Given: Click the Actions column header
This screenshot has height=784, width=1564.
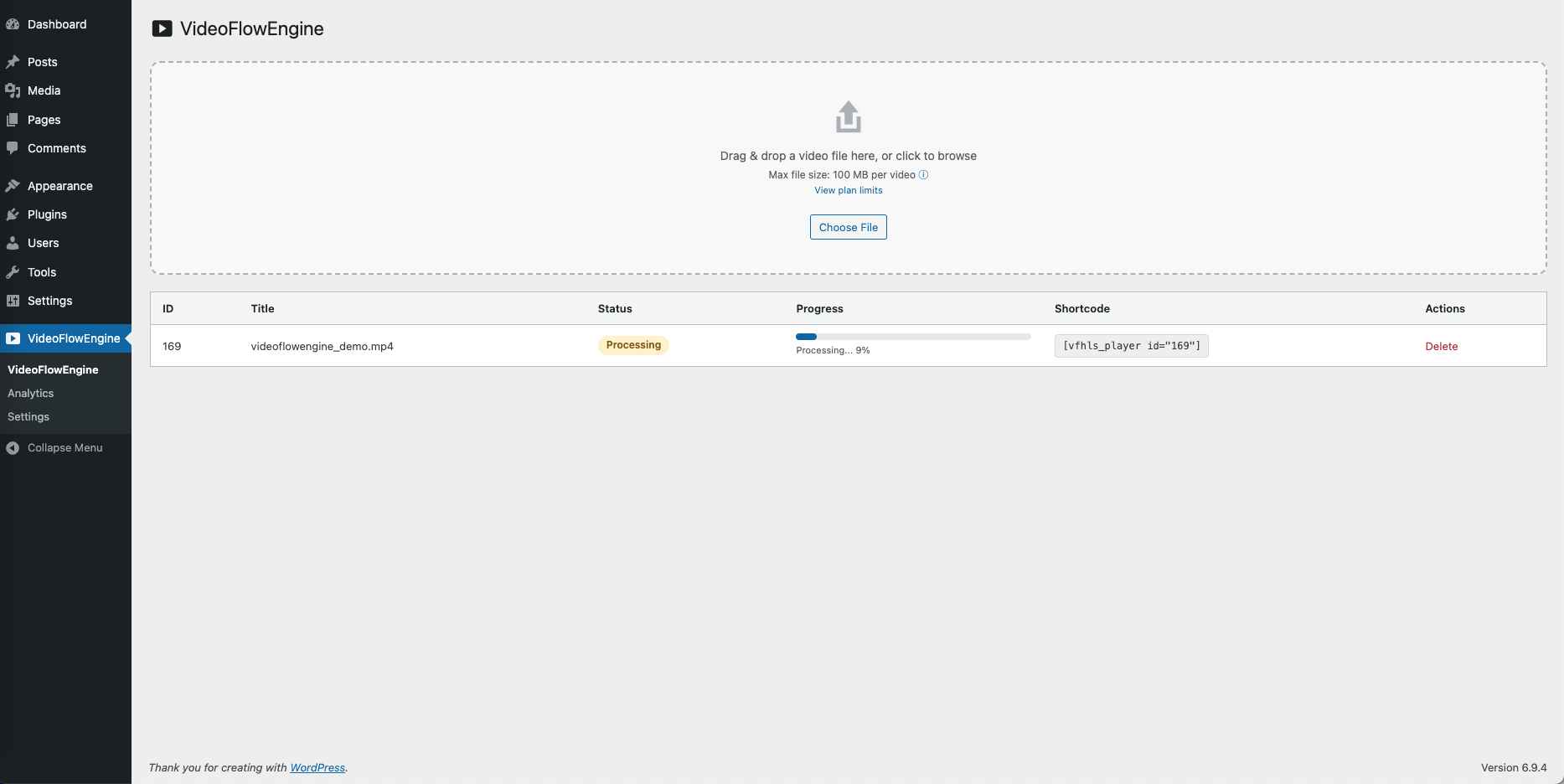Looking at the screenshot, I should (1445, 308).
